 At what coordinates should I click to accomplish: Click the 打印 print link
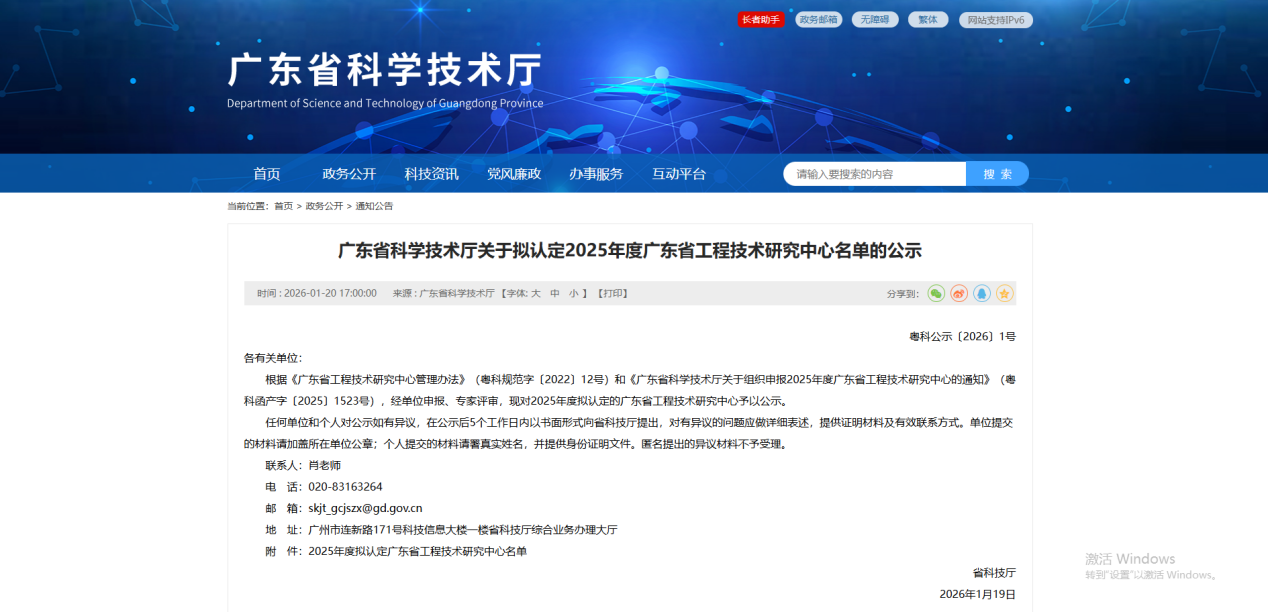[613, 294]
